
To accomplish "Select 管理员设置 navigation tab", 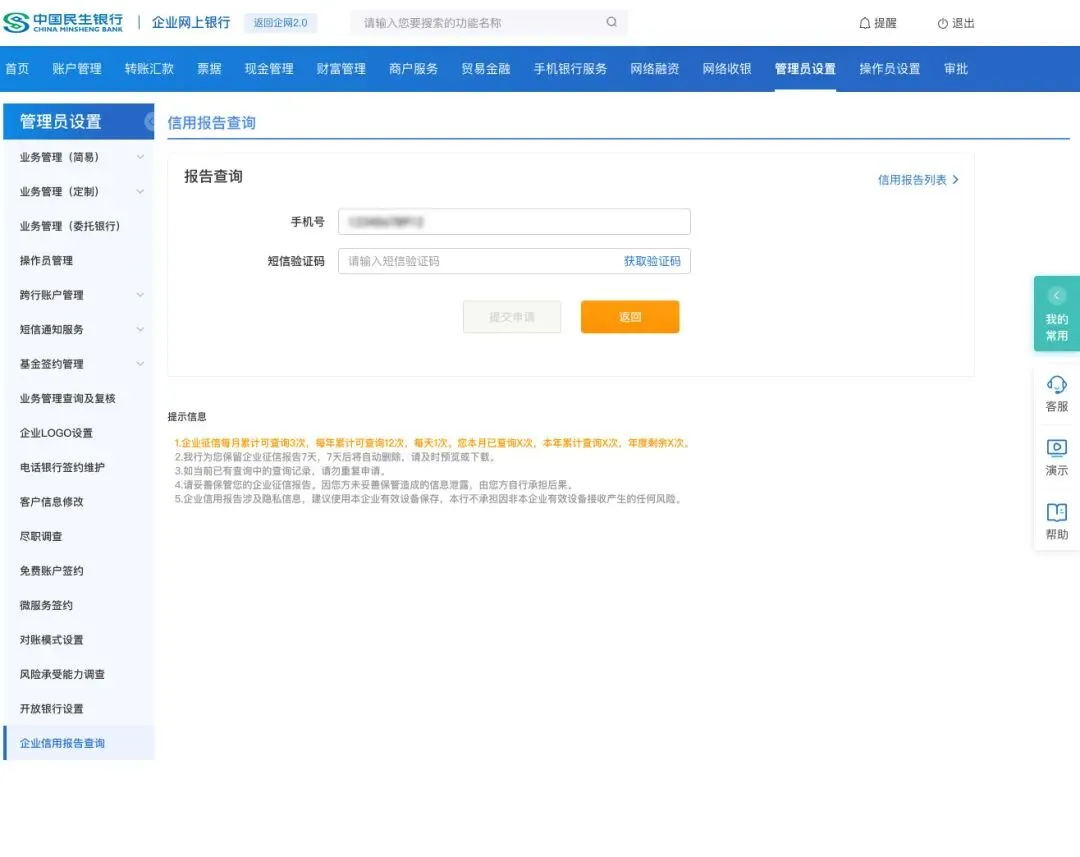I will 805,69.
